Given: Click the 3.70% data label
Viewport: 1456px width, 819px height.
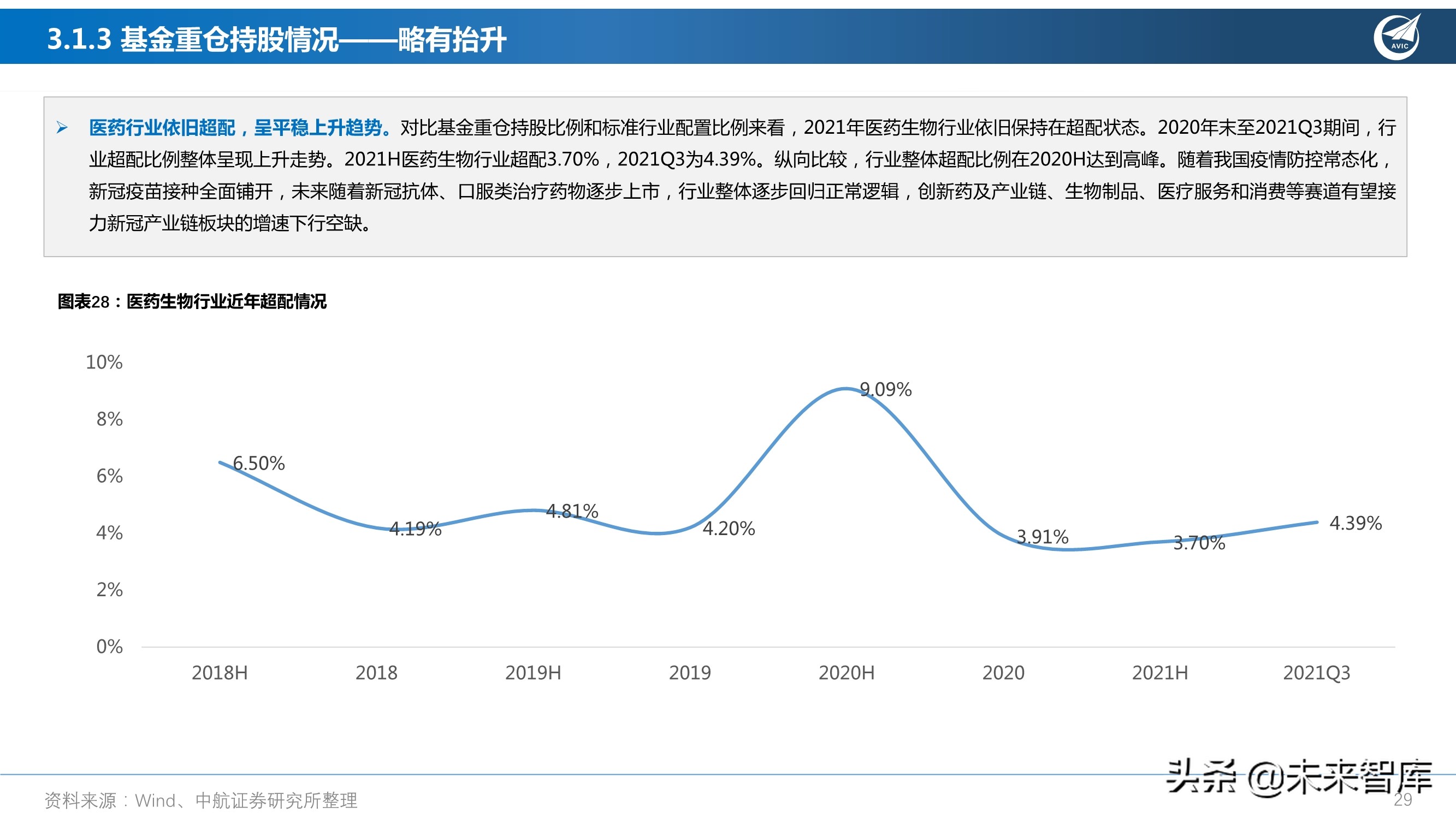Looking at the screenshot, I should (x=1199, y=543).
